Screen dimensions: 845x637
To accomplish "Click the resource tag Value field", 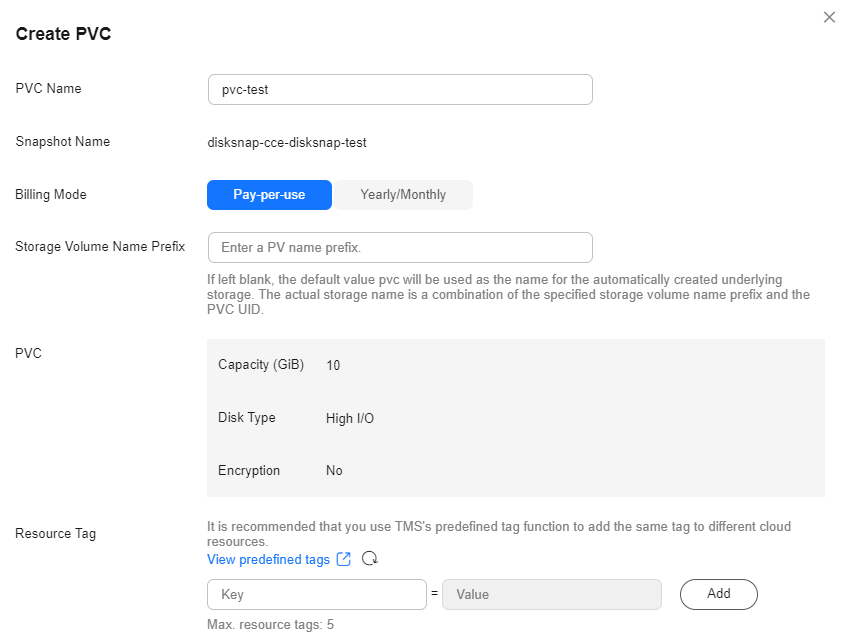I will (x=552, y=594).
